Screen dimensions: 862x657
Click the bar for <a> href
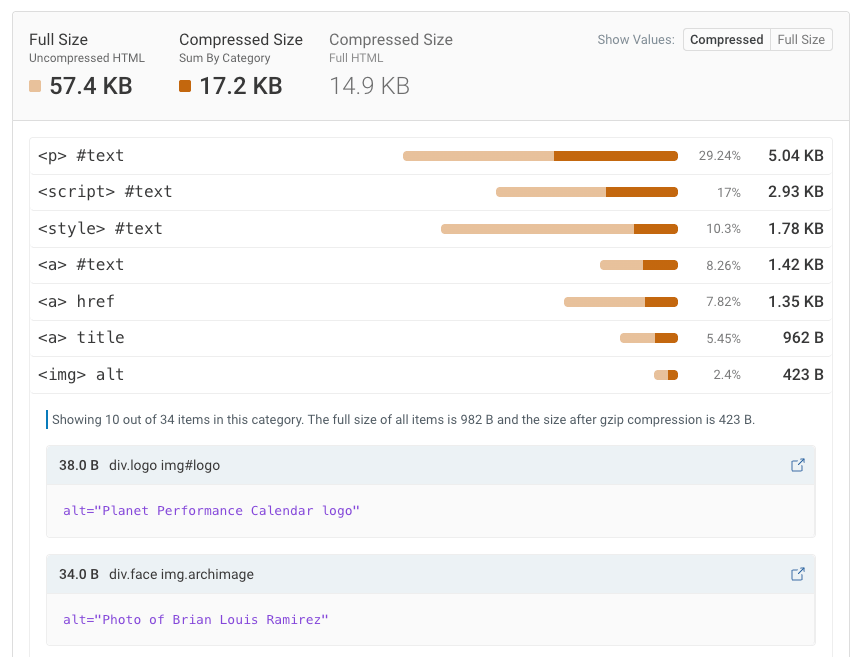click(x=621, y=301)
